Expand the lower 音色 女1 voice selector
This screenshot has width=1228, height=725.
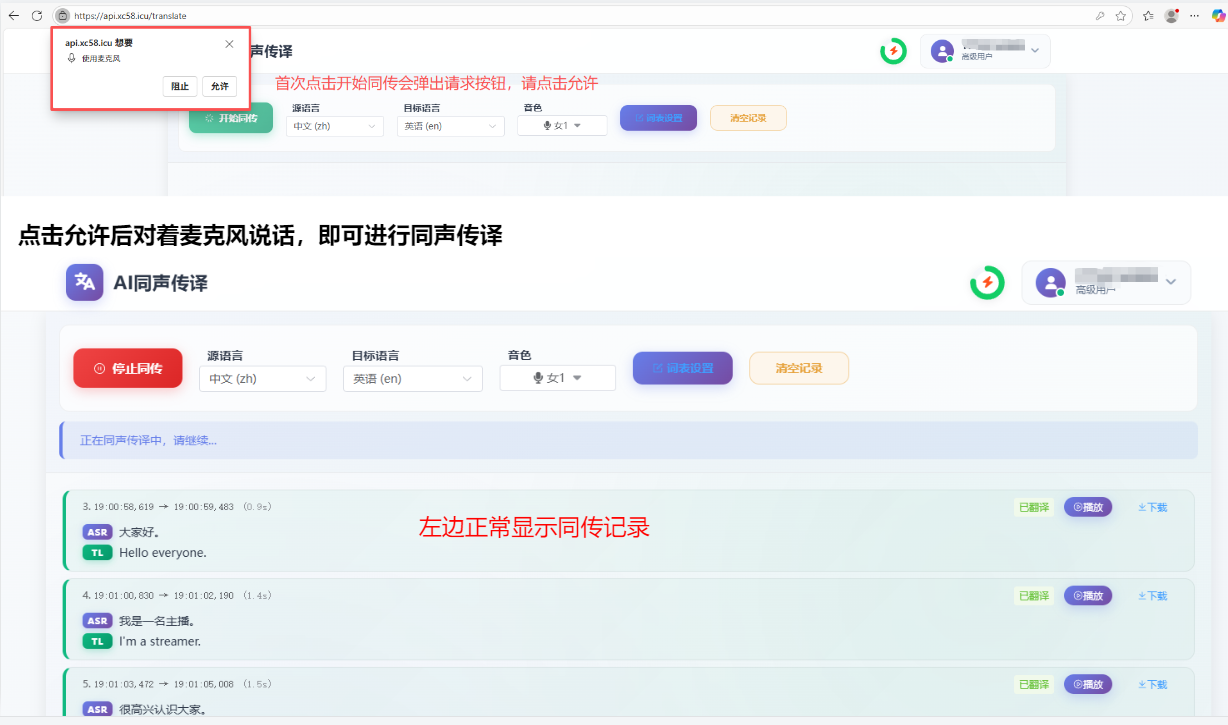pyautogui.click(x=557, y=378)
